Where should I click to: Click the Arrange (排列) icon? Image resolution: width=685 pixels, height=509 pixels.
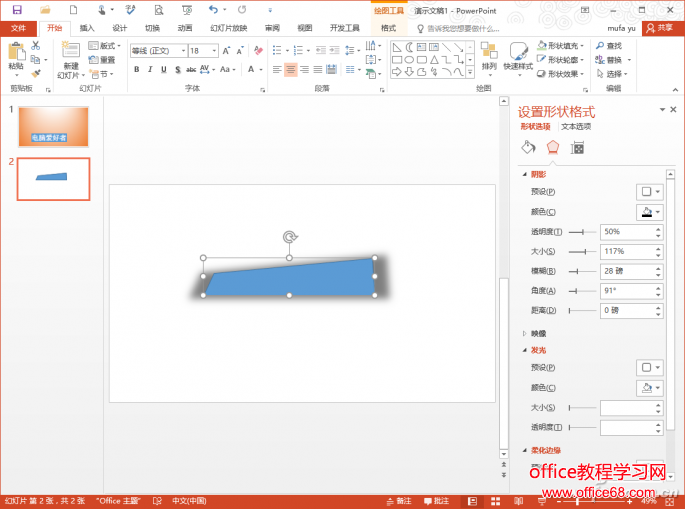[x=488, y=54]
